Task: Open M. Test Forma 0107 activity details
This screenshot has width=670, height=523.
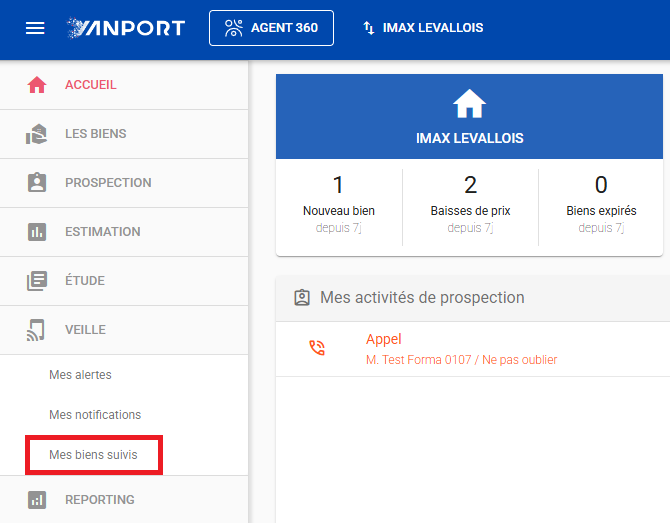Action: (461, 360)
